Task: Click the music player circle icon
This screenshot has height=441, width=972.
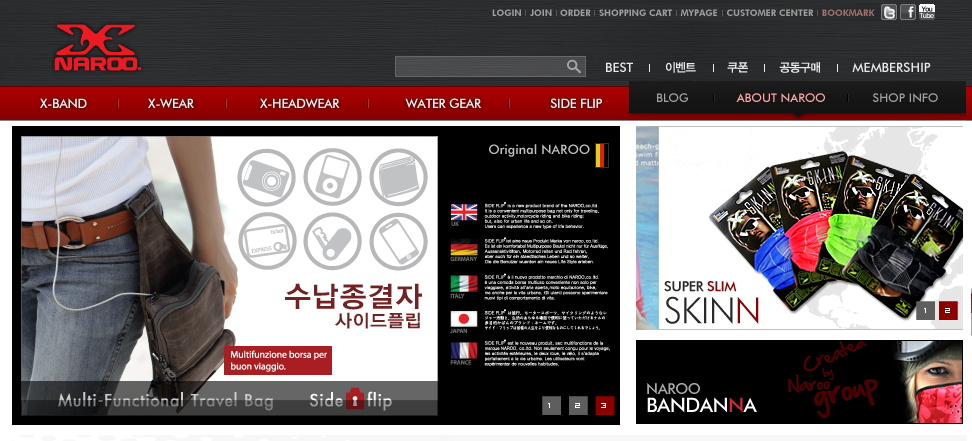Action: [332, 177]
